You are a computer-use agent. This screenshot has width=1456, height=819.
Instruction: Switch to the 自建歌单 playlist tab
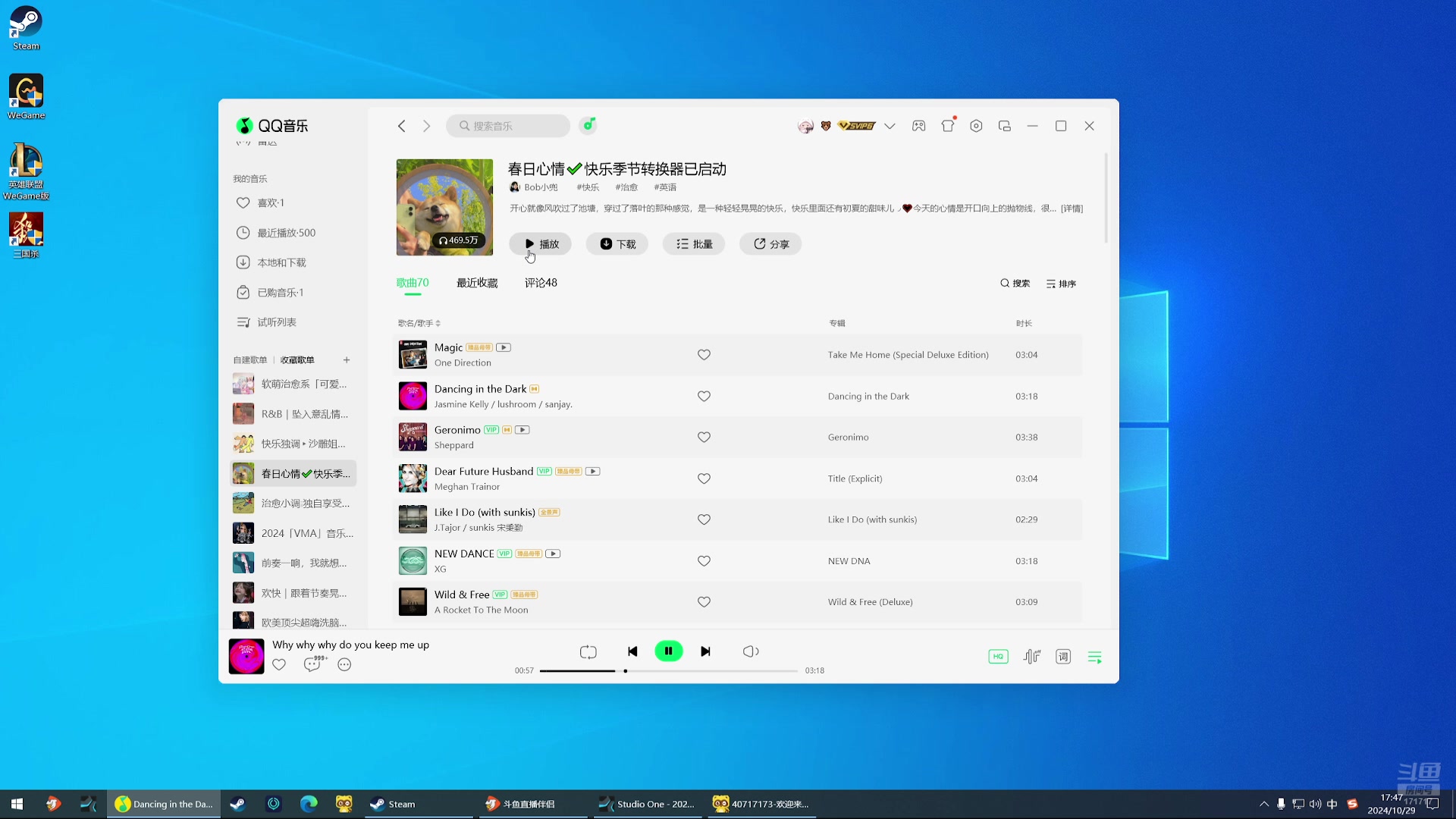(x=250, y=360)
